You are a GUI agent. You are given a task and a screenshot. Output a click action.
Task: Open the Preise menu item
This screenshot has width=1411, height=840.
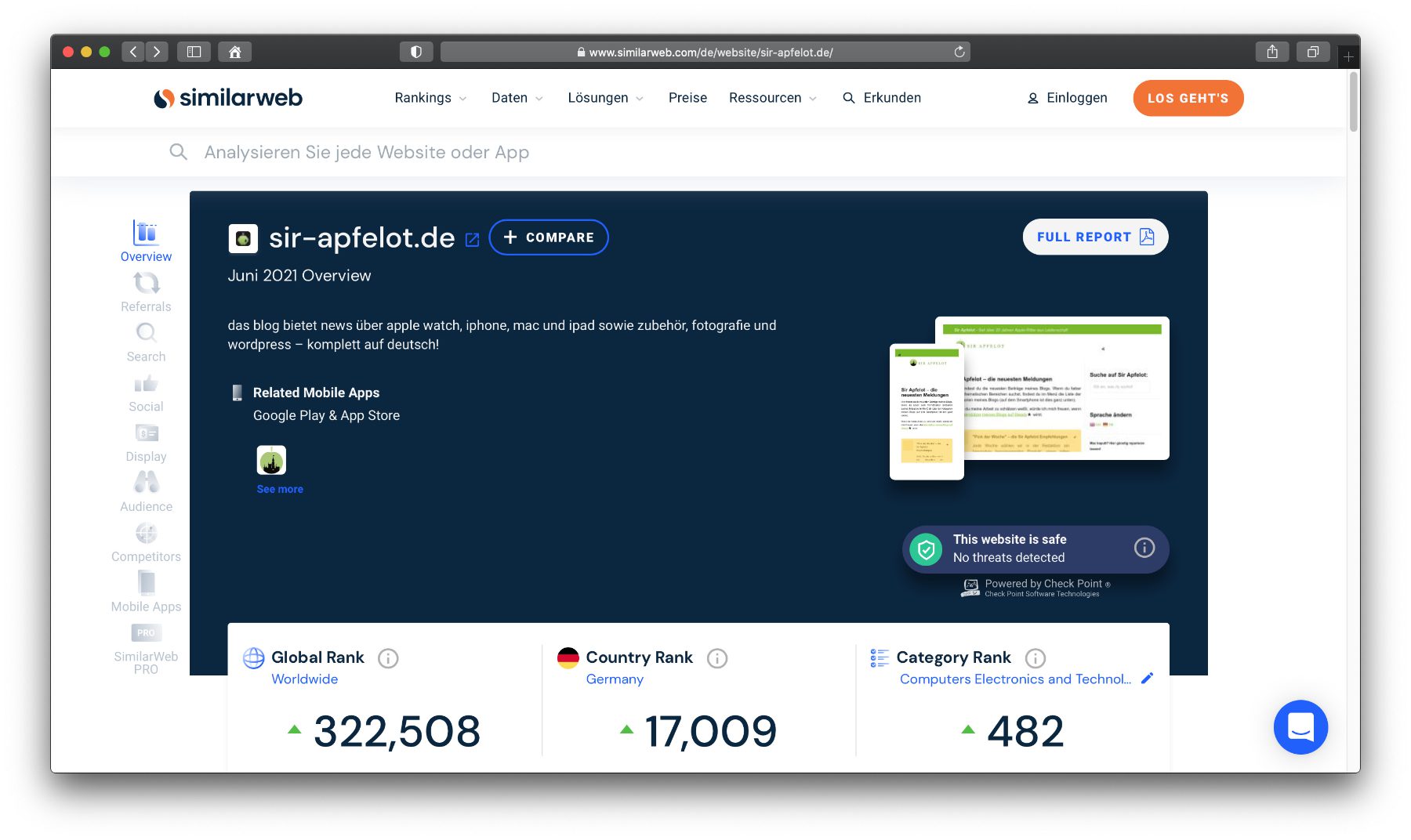point(687,98)
